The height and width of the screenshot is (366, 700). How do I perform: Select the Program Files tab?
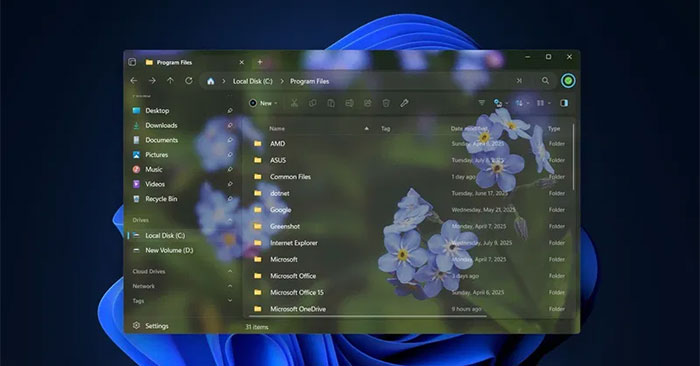pyautogui.click(x=195, y=62)
